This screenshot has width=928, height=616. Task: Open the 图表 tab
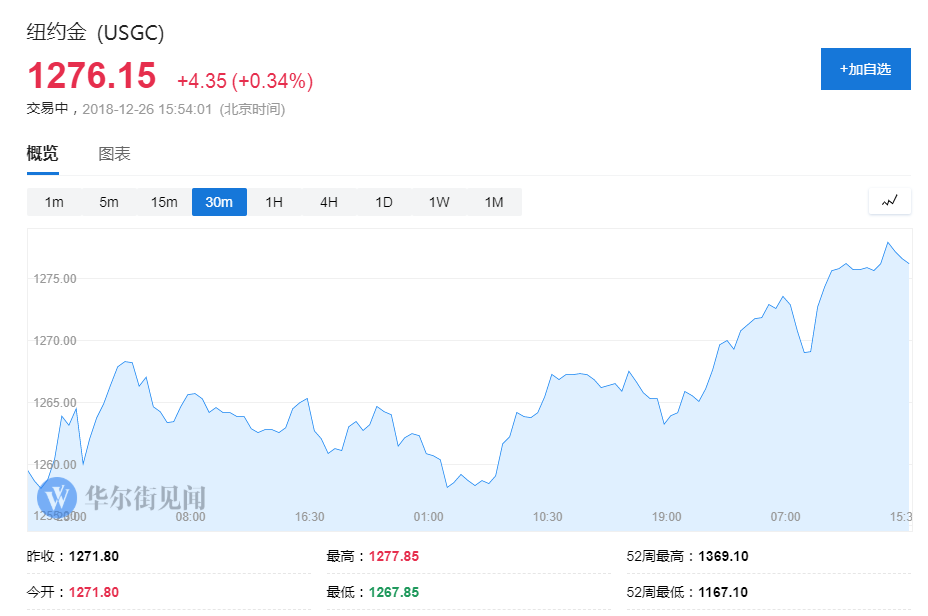click(x=114, y=153)
